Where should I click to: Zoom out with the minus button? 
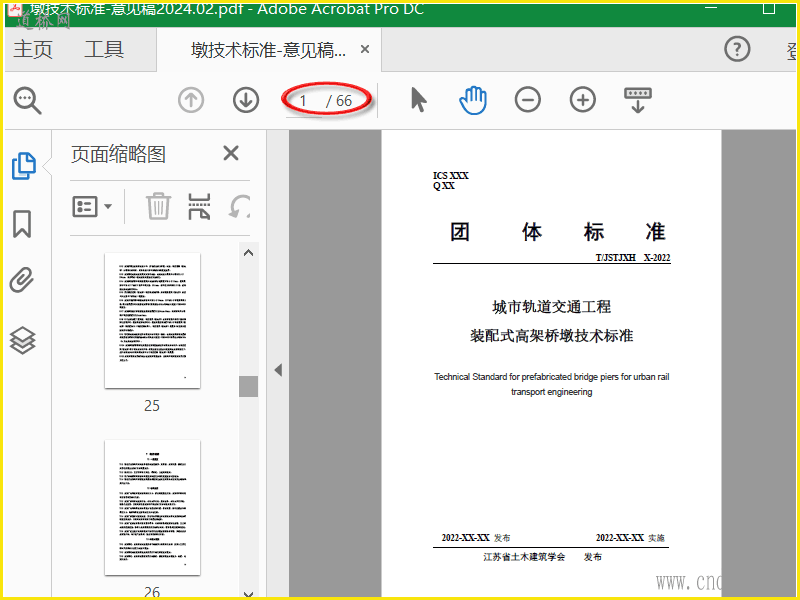528,99
